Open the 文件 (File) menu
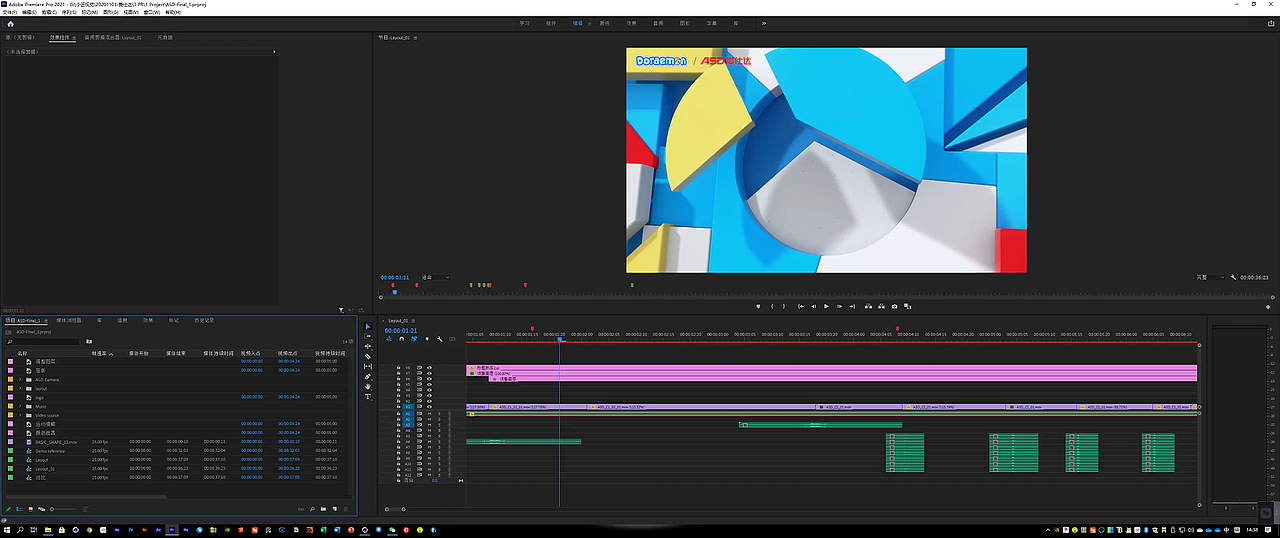 (x=9, y=12)
